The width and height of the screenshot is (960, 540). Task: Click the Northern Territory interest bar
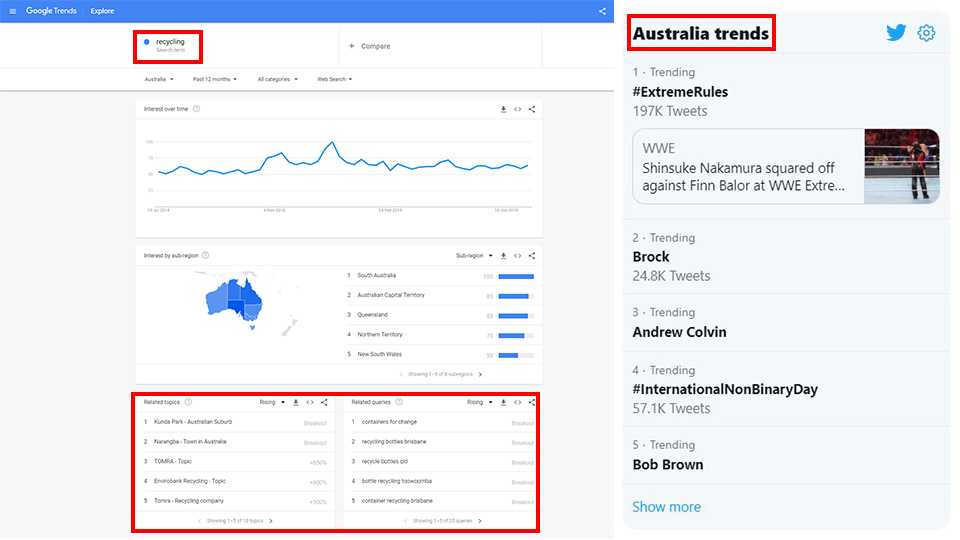(x=516, y=336)
